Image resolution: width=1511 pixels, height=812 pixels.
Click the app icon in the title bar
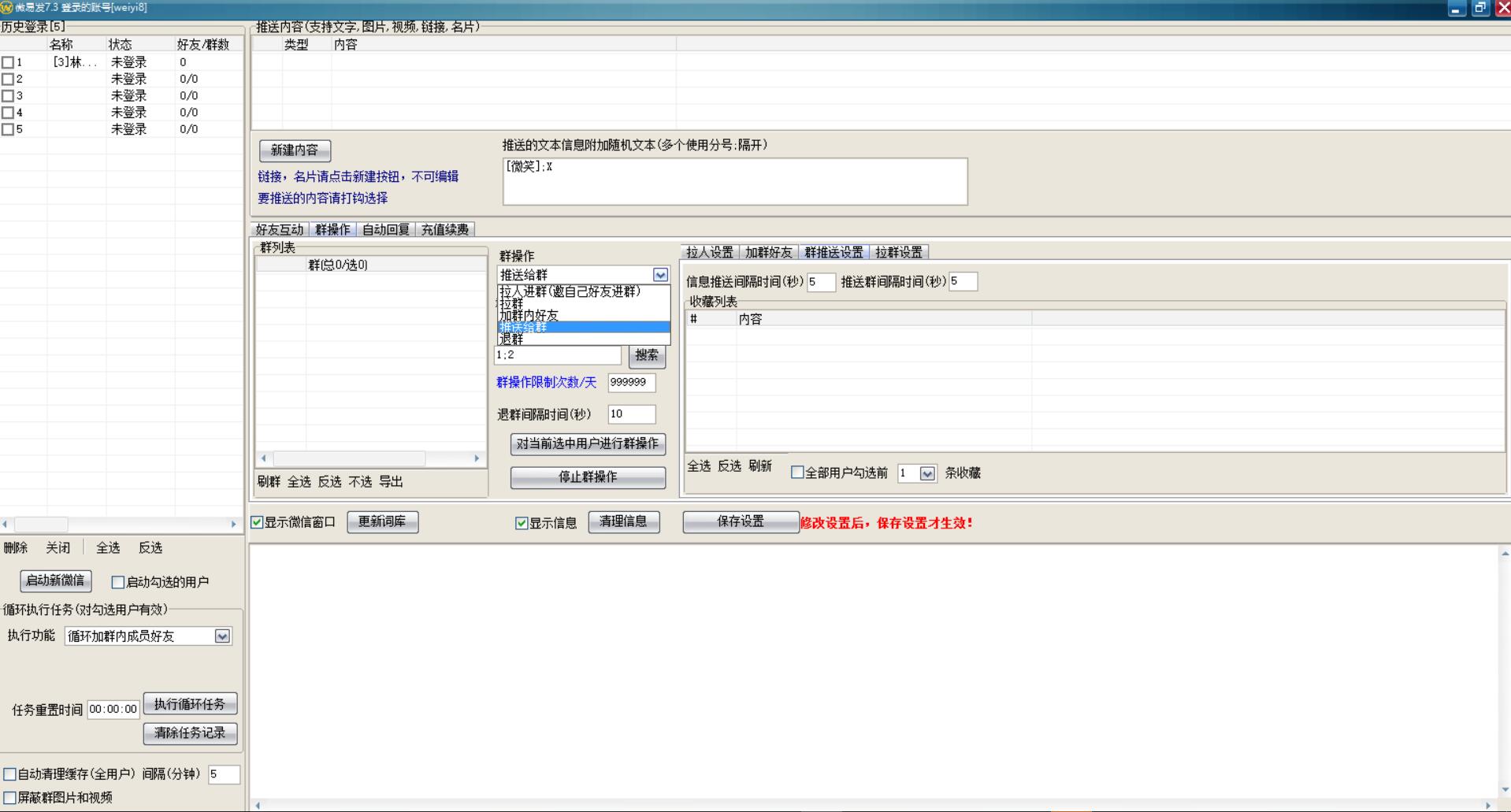tap(6, 7)
